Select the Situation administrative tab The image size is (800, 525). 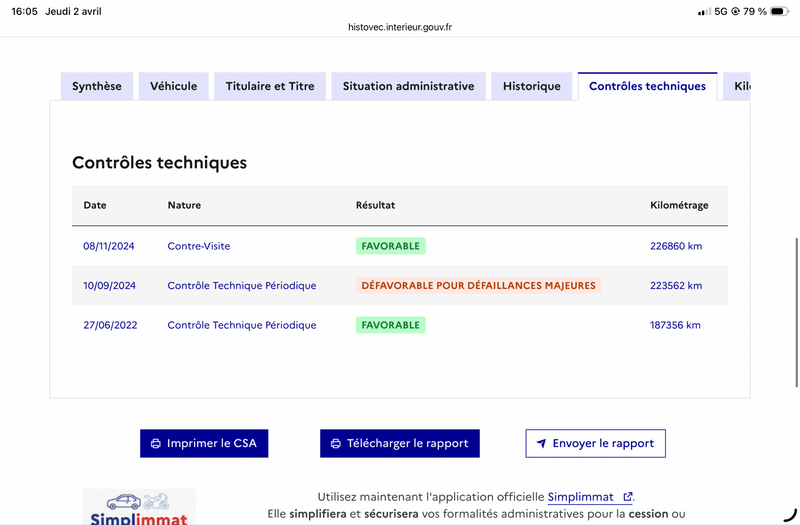[408, 86]
